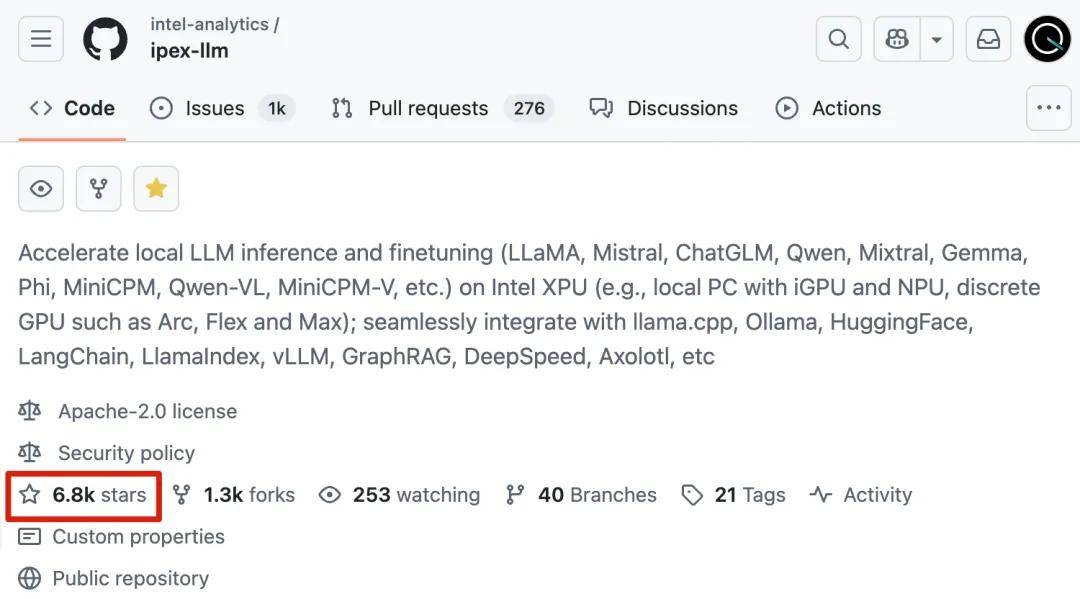Viewport: 1080px width, 599px height.
Task: Open the Actions tab
Action: click(828, 108)
